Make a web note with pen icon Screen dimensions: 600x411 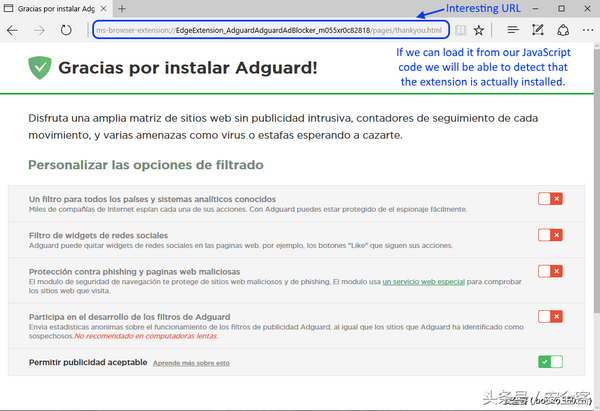pyautogui.click(x=537, y=31)
